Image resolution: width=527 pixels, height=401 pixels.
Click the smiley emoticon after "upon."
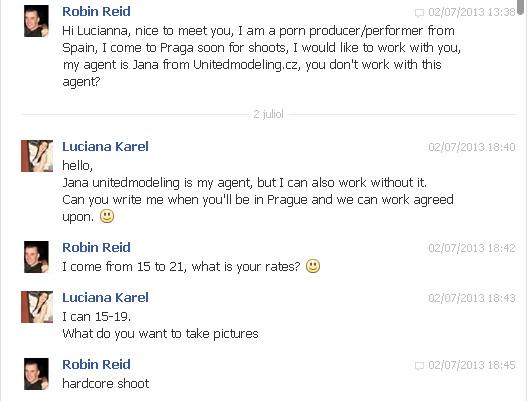tap(107, 216)
